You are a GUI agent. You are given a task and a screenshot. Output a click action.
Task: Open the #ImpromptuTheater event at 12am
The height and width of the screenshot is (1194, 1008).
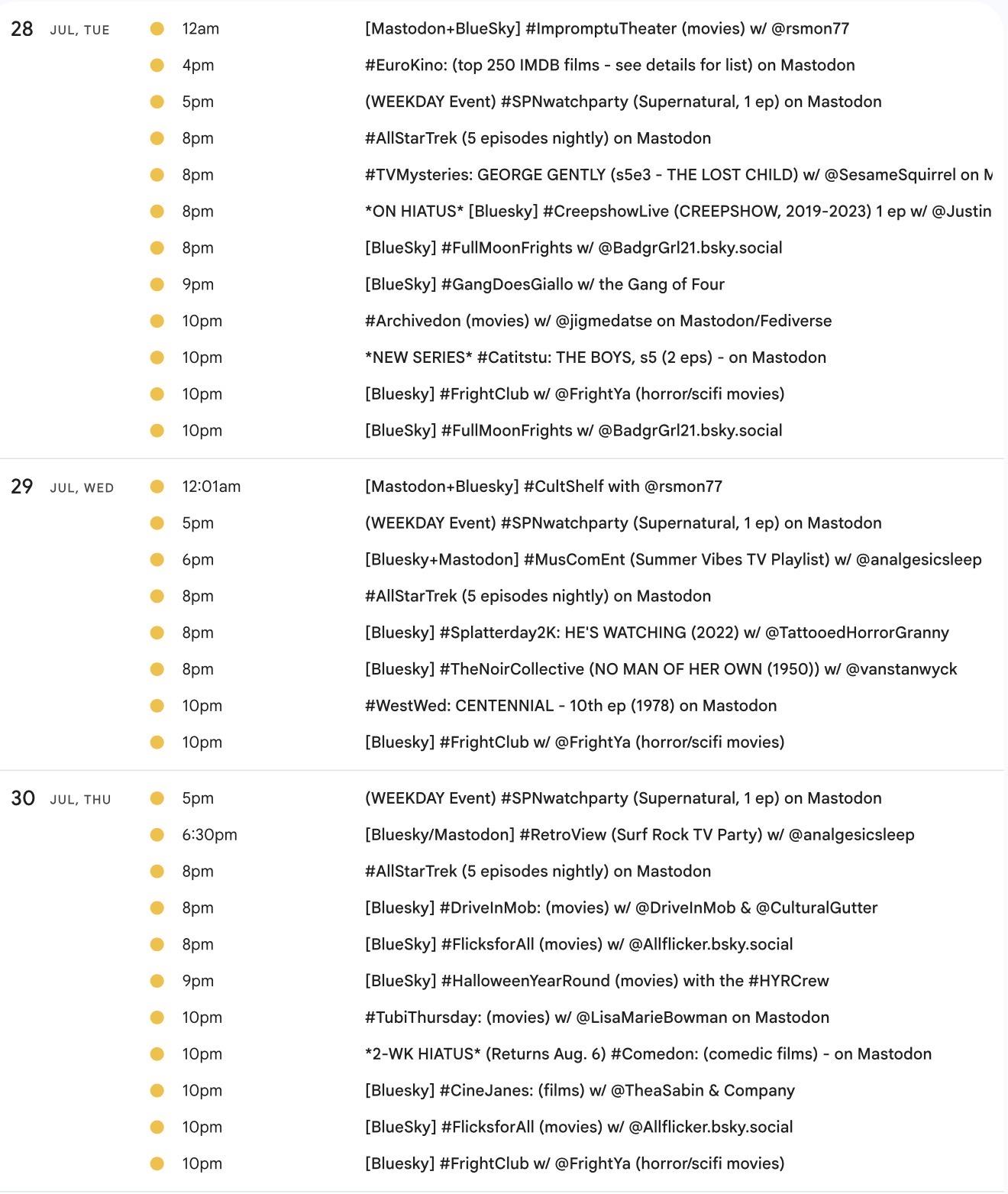pyautogui.click(x=607, y=29)
